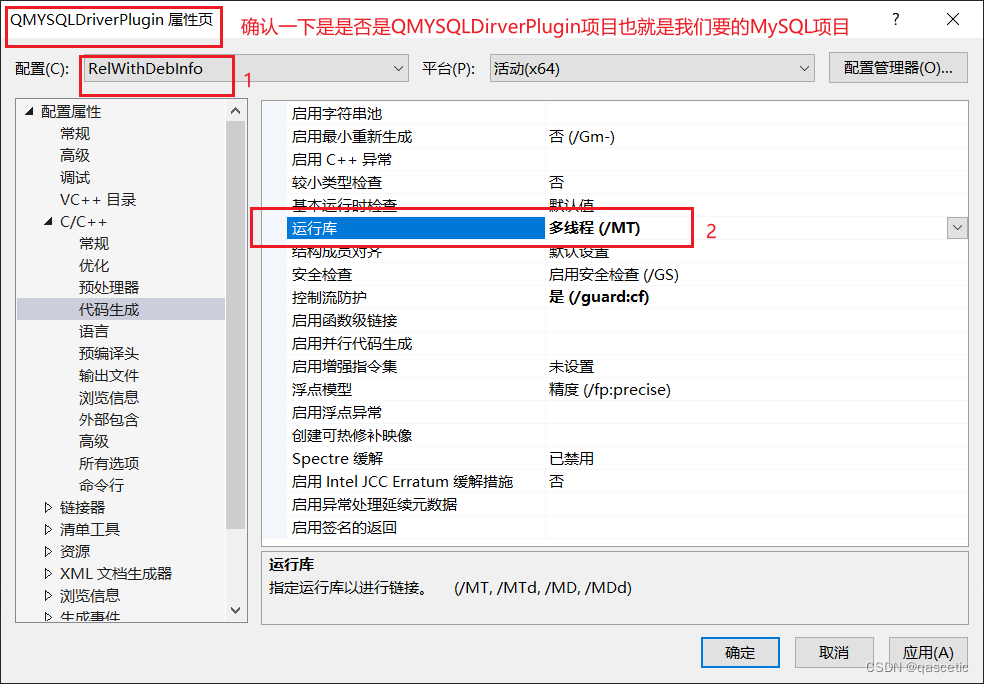Collapse the C/C++ tree node
Viewport: 984px width, 684px height.
(x=48, y=222)
